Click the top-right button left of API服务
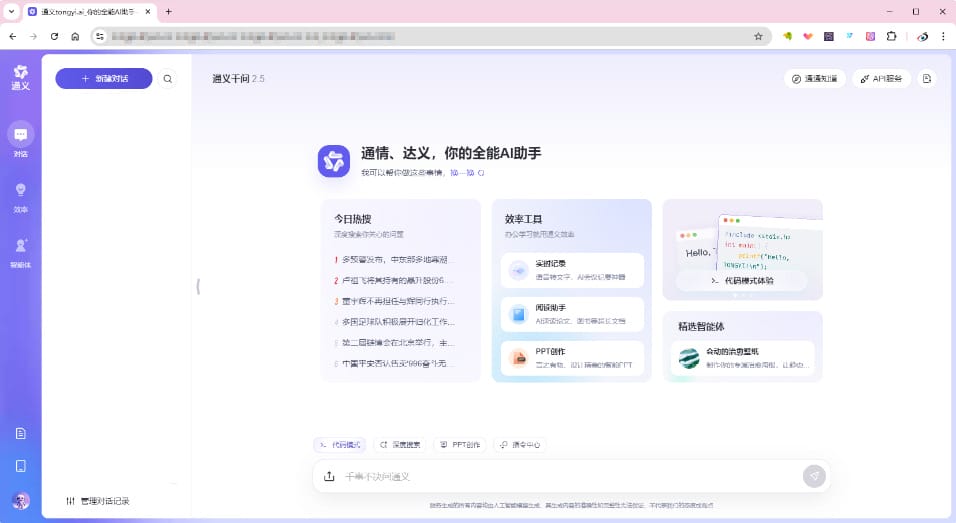 pos(815,79)
